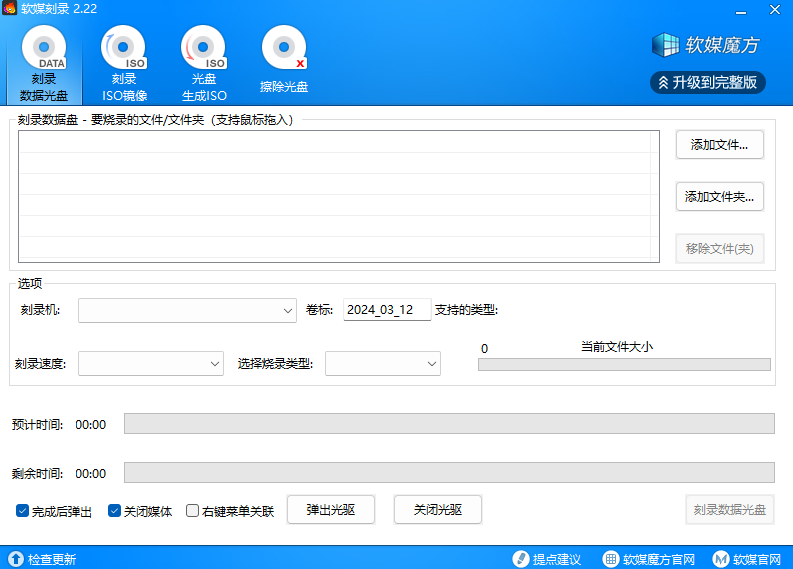Click the 软媒官网 icon in status bar
The width and height of the screenshot is (793, 569).
721,559
